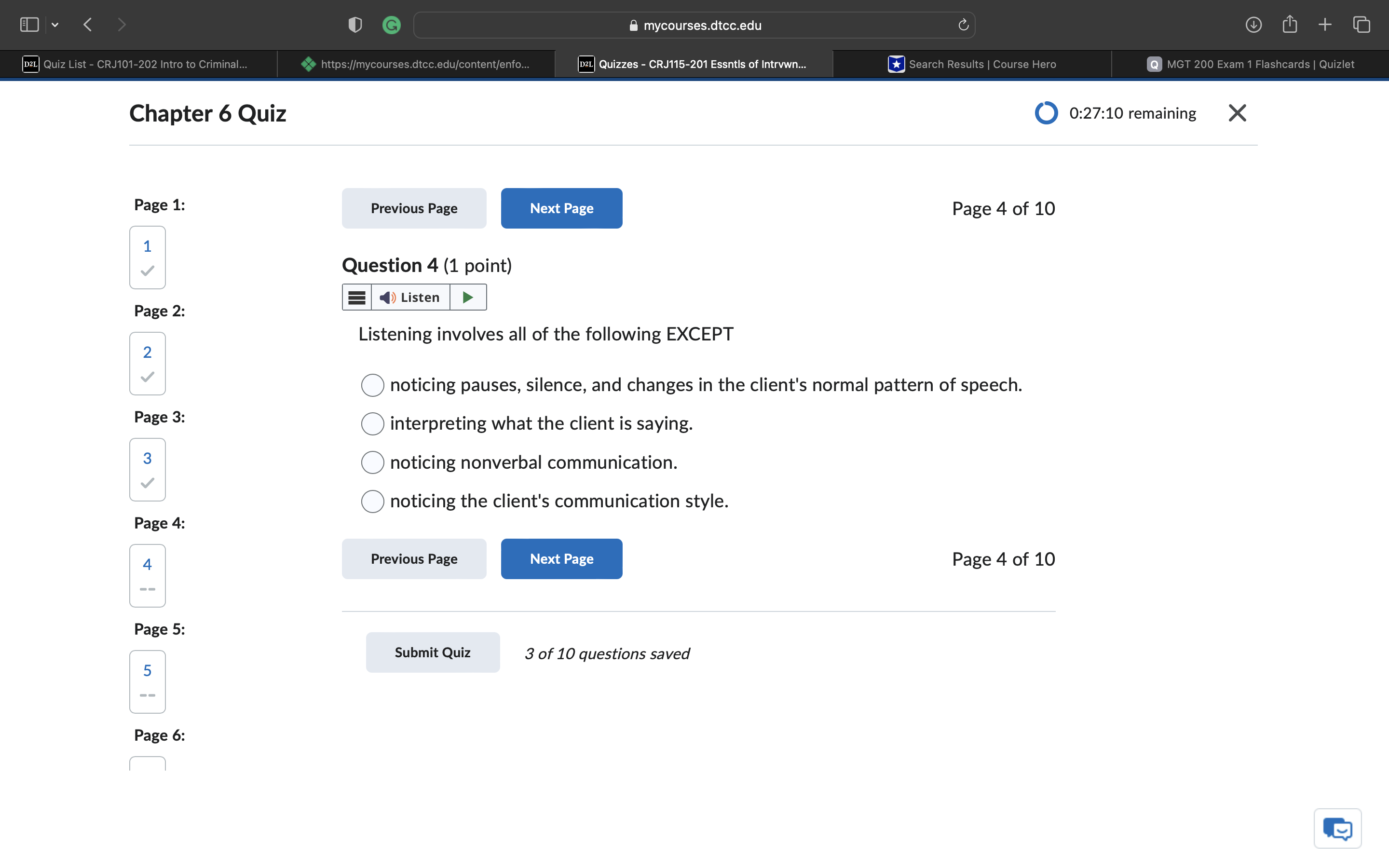Click the Safari share icon

(x=1290, y=25)
